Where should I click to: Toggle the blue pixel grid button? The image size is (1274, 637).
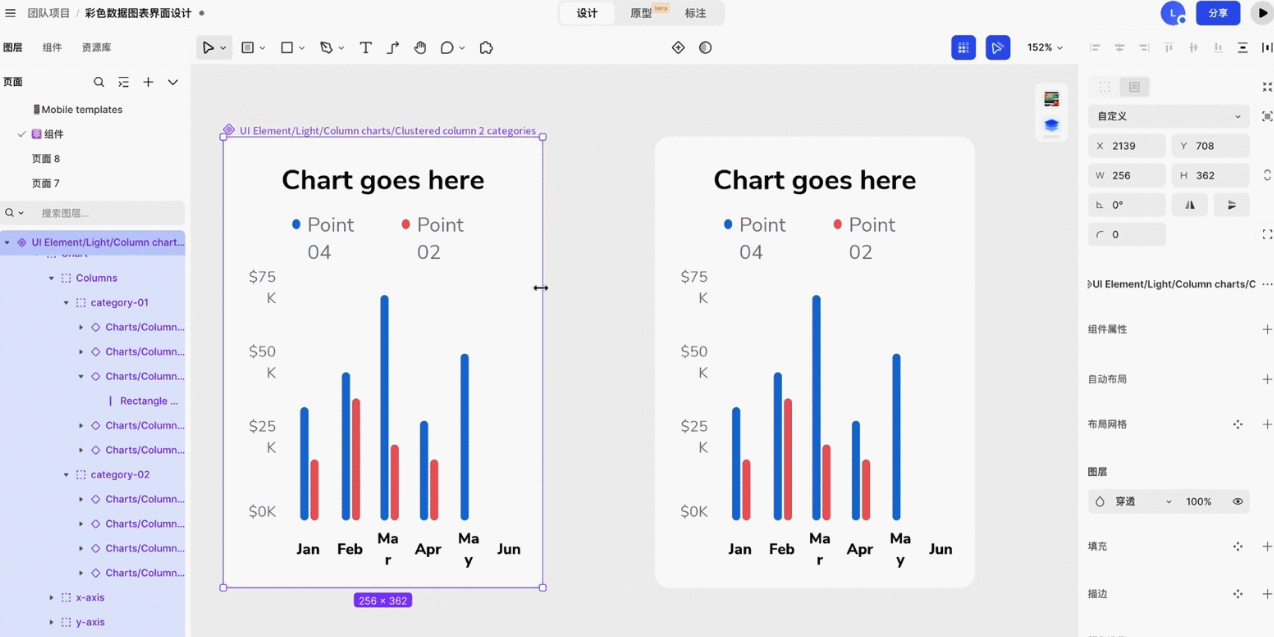click(963, 48)
